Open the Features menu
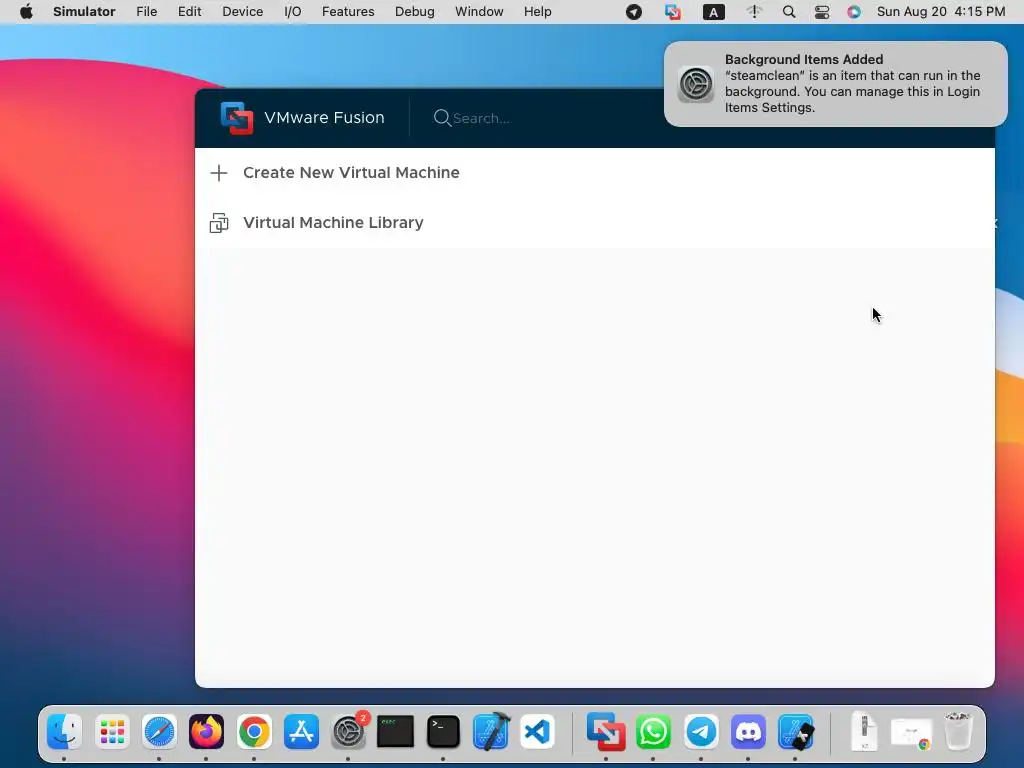1024x768 pixels. [x=348, y=12]
